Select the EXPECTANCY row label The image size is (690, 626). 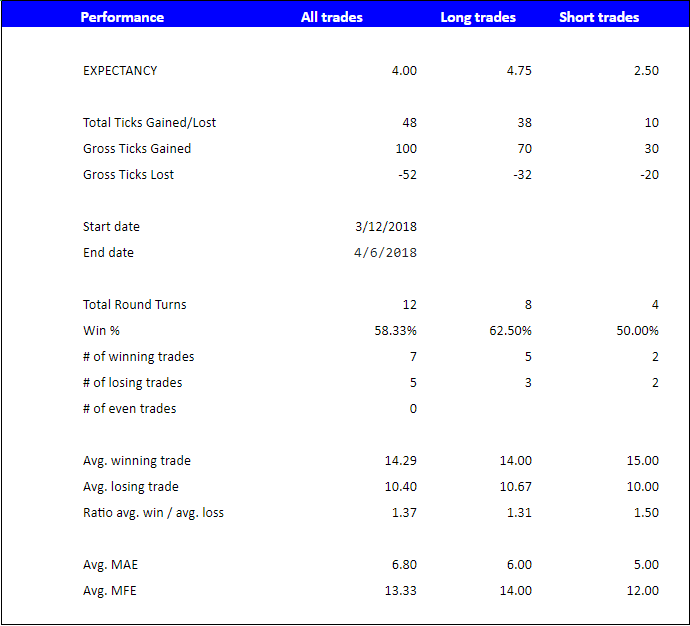120,71
